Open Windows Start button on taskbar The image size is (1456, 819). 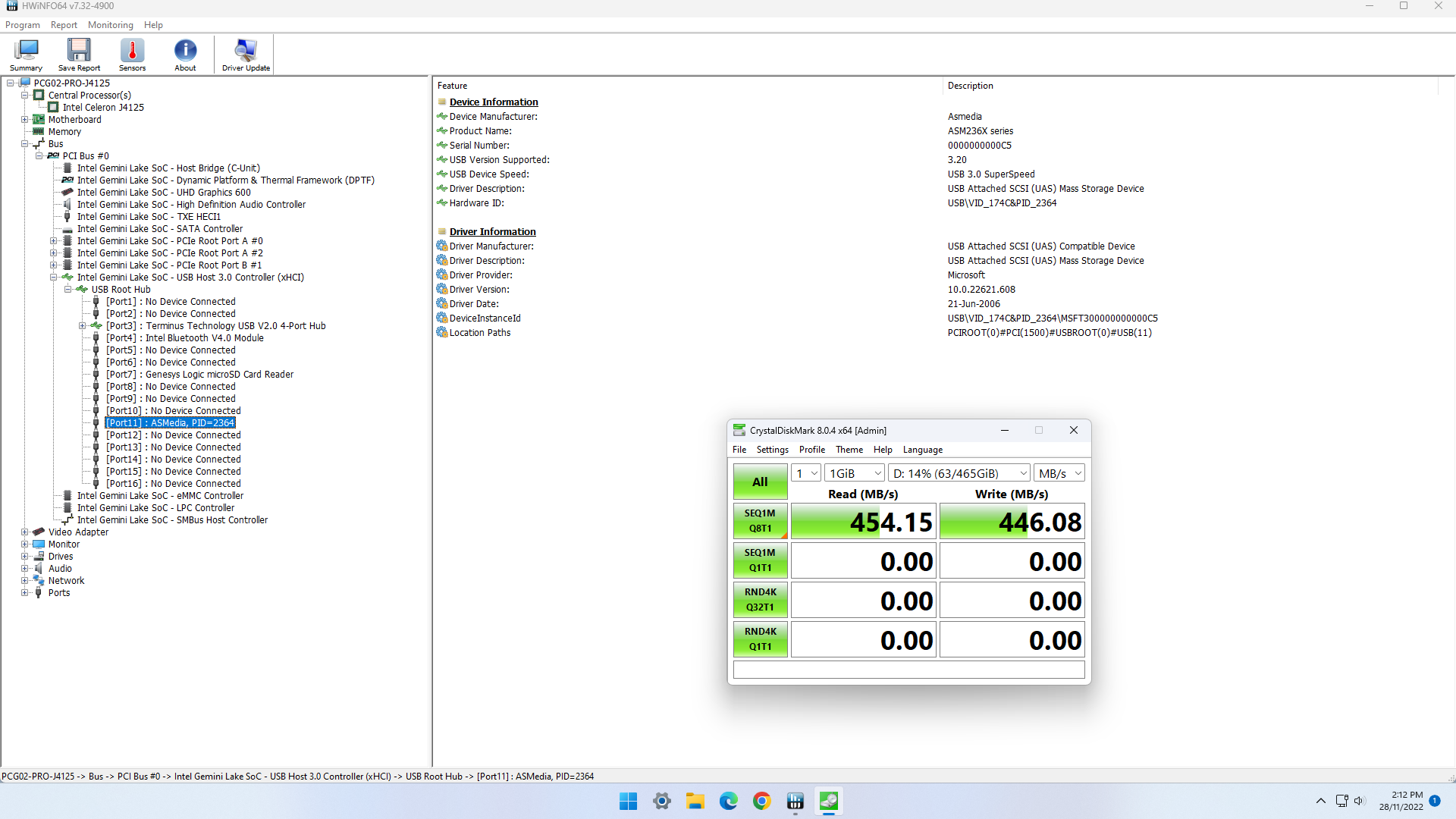628,801
